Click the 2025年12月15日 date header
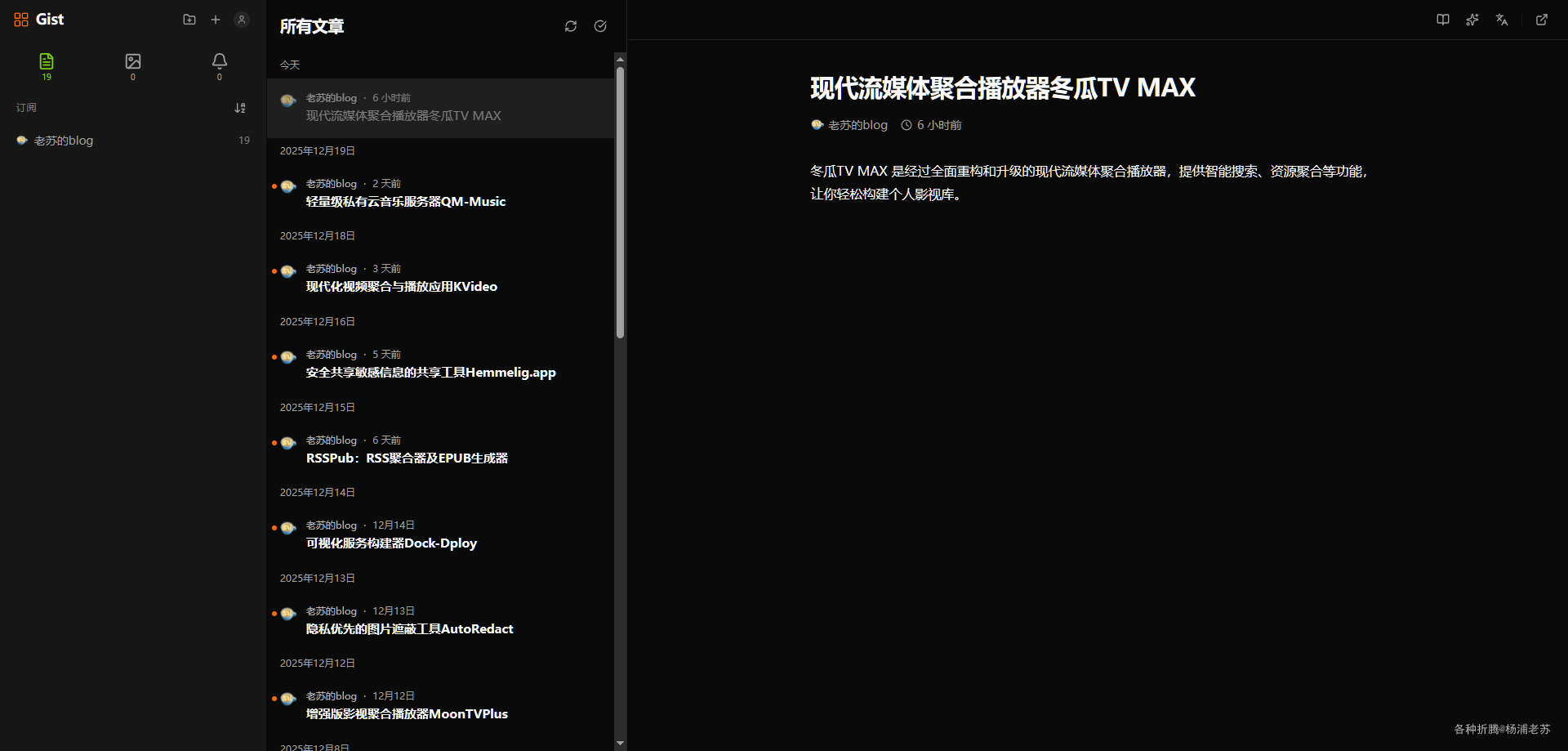This screenshot has height=751, width=1568. tap(318, 408)
